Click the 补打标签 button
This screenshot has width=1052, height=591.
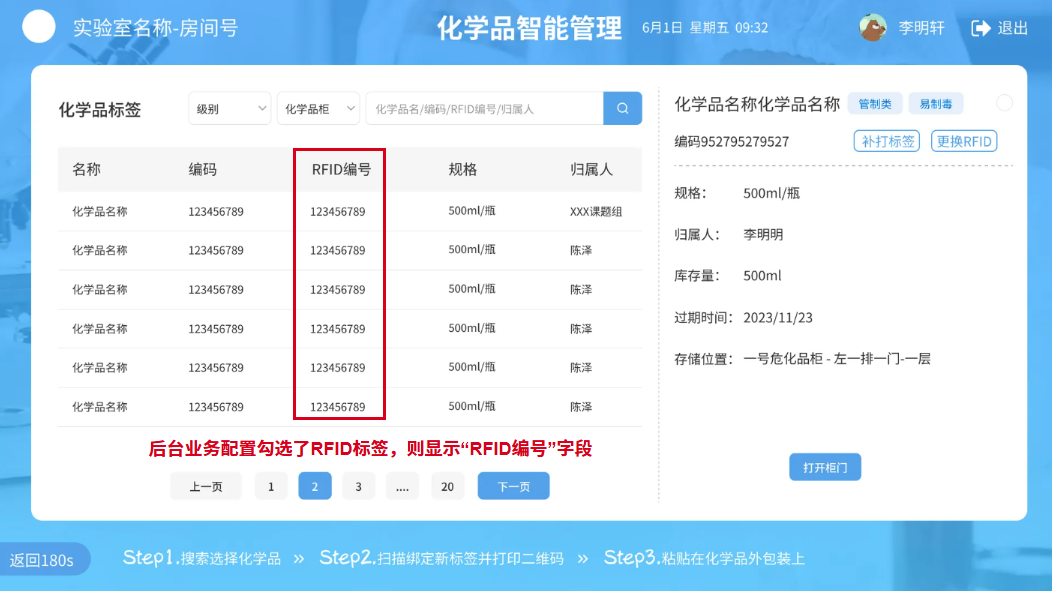pos(886,142)
